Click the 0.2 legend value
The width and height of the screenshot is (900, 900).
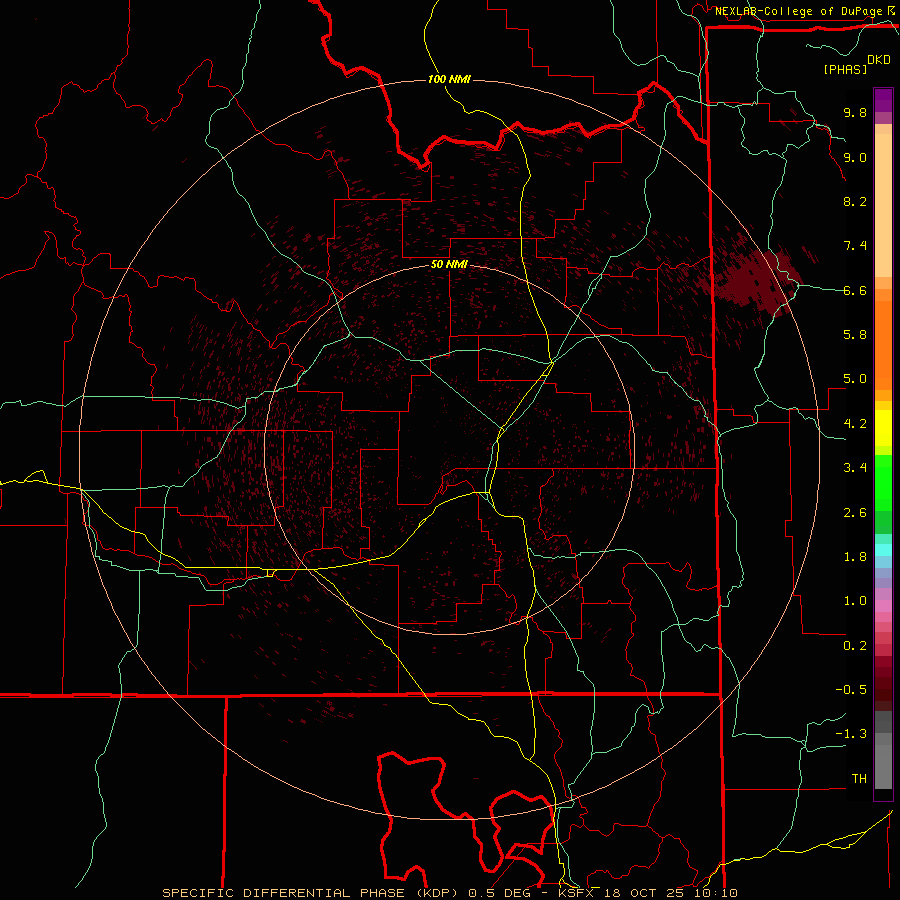pos(855,646)
